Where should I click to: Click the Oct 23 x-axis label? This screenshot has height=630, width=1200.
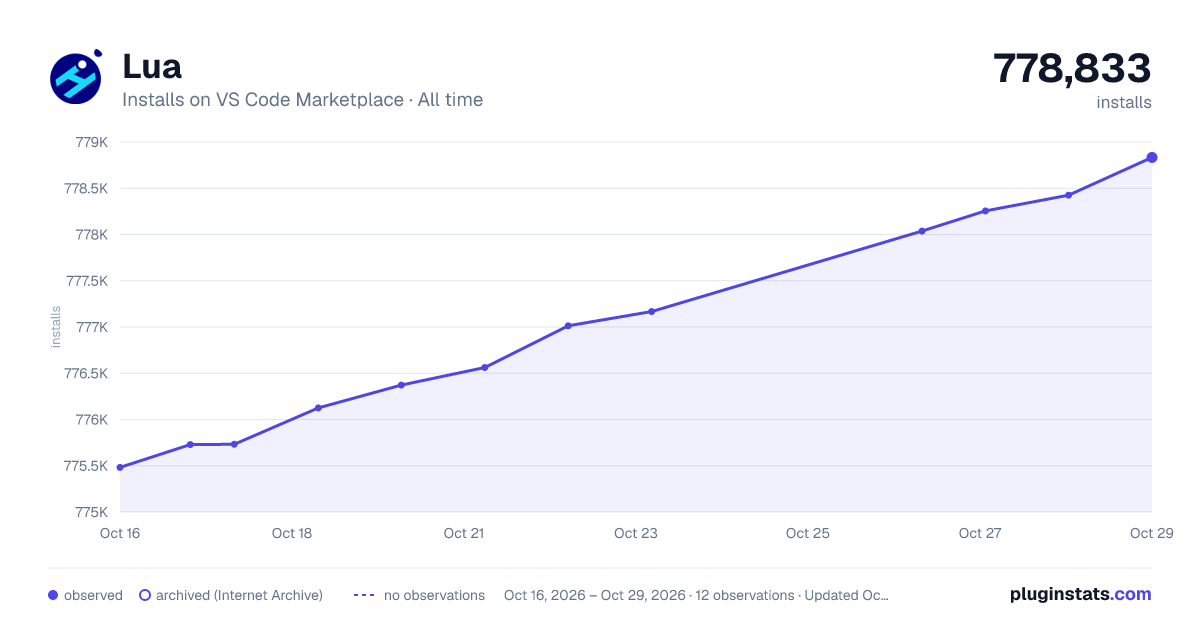click(x=636, y=533)
